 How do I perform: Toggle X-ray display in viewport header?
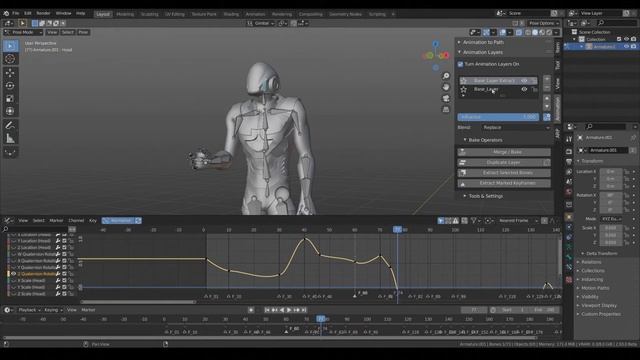pos(519,32)
